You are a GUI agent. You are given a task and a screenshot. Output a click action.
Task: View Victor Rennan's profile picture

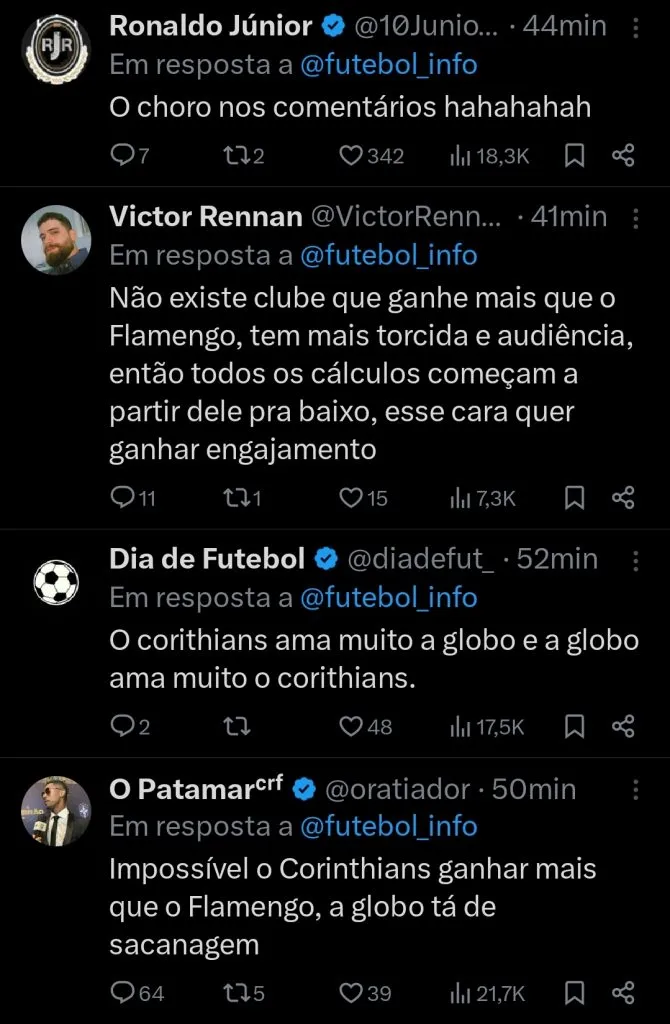pyautogui.click(x=56, y=240)
